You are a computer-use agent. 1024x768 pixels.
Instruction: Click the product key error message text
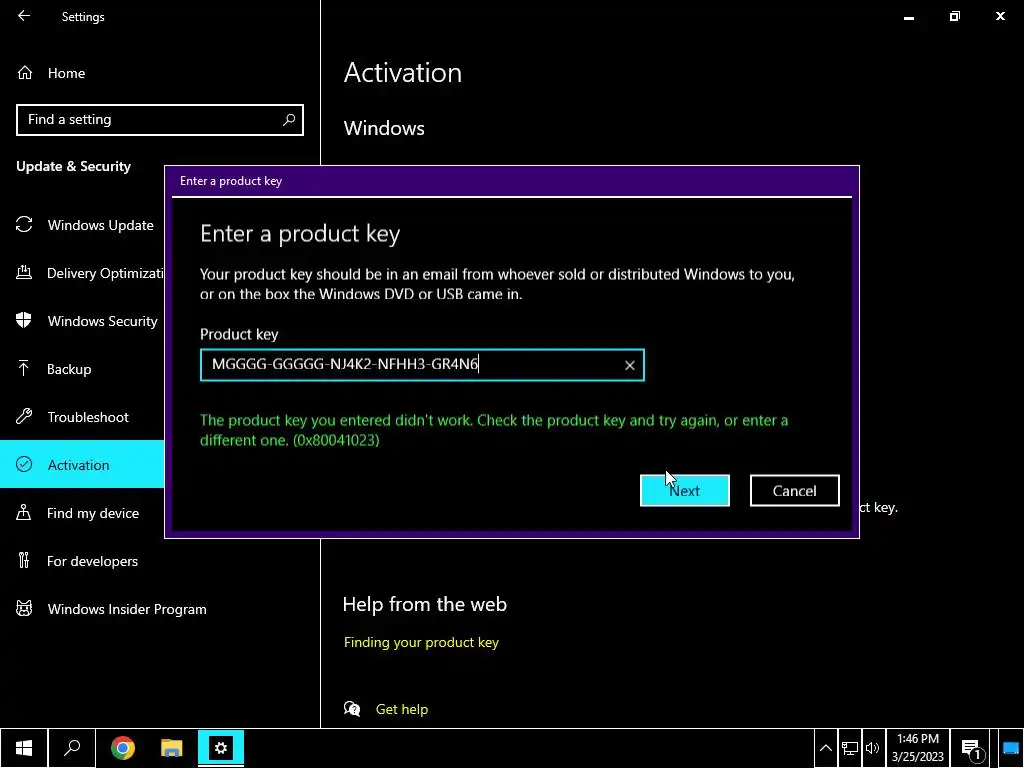click(494, 430)
